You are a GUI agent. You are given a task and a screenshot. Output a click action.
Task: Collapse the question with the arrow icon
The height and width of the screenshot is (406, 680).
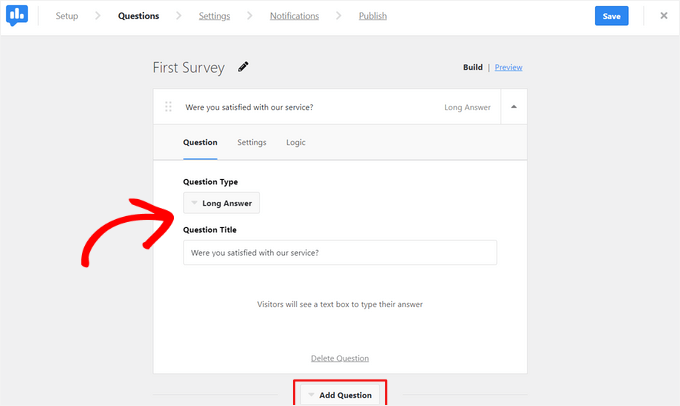514,107
